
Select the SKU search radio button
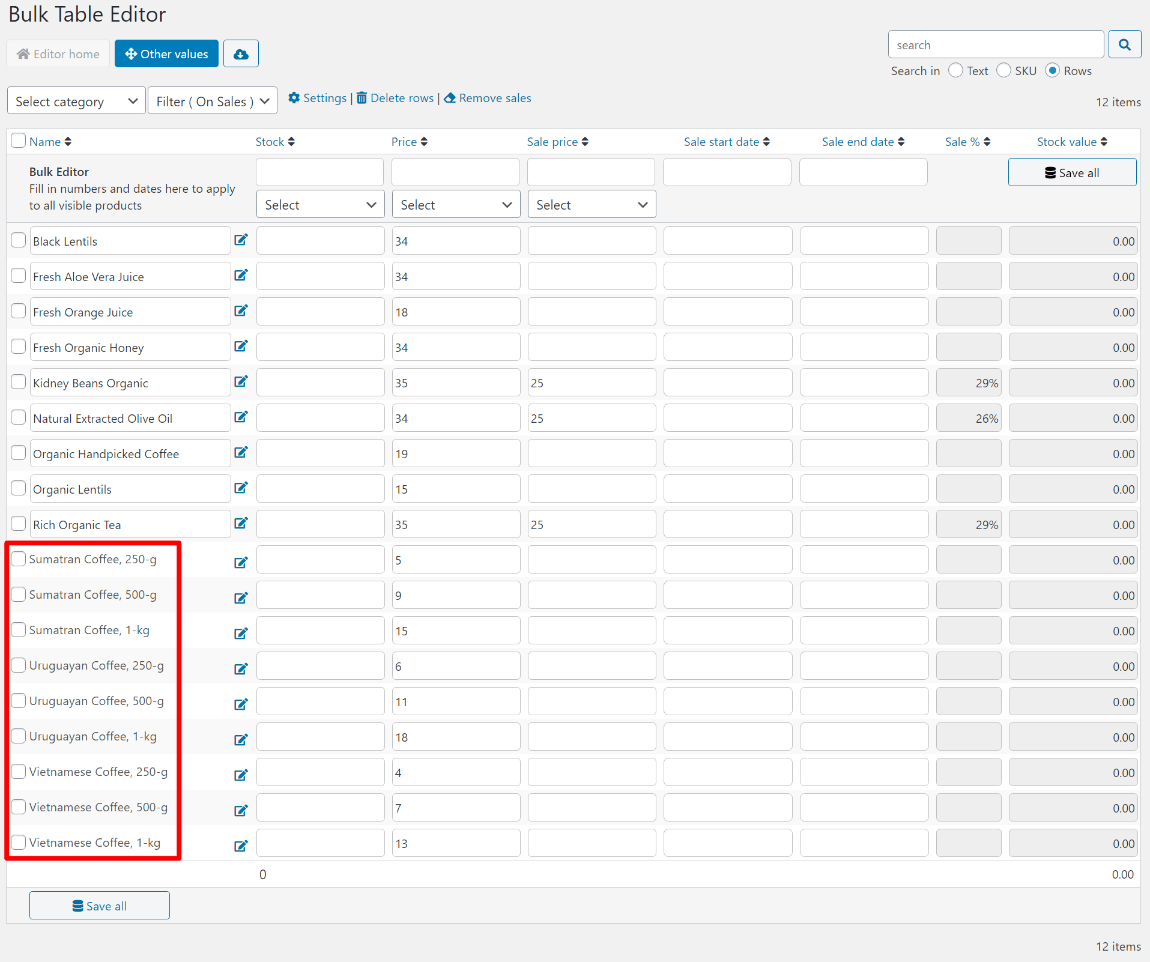pos(1004,71)
